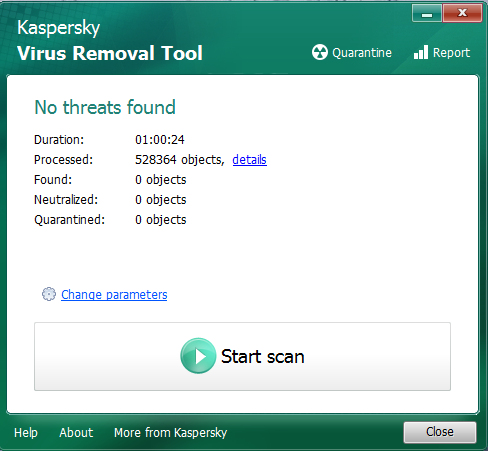Click the Neutralized: label
Viewport: 488px width, 451px height.
[66, 200]
